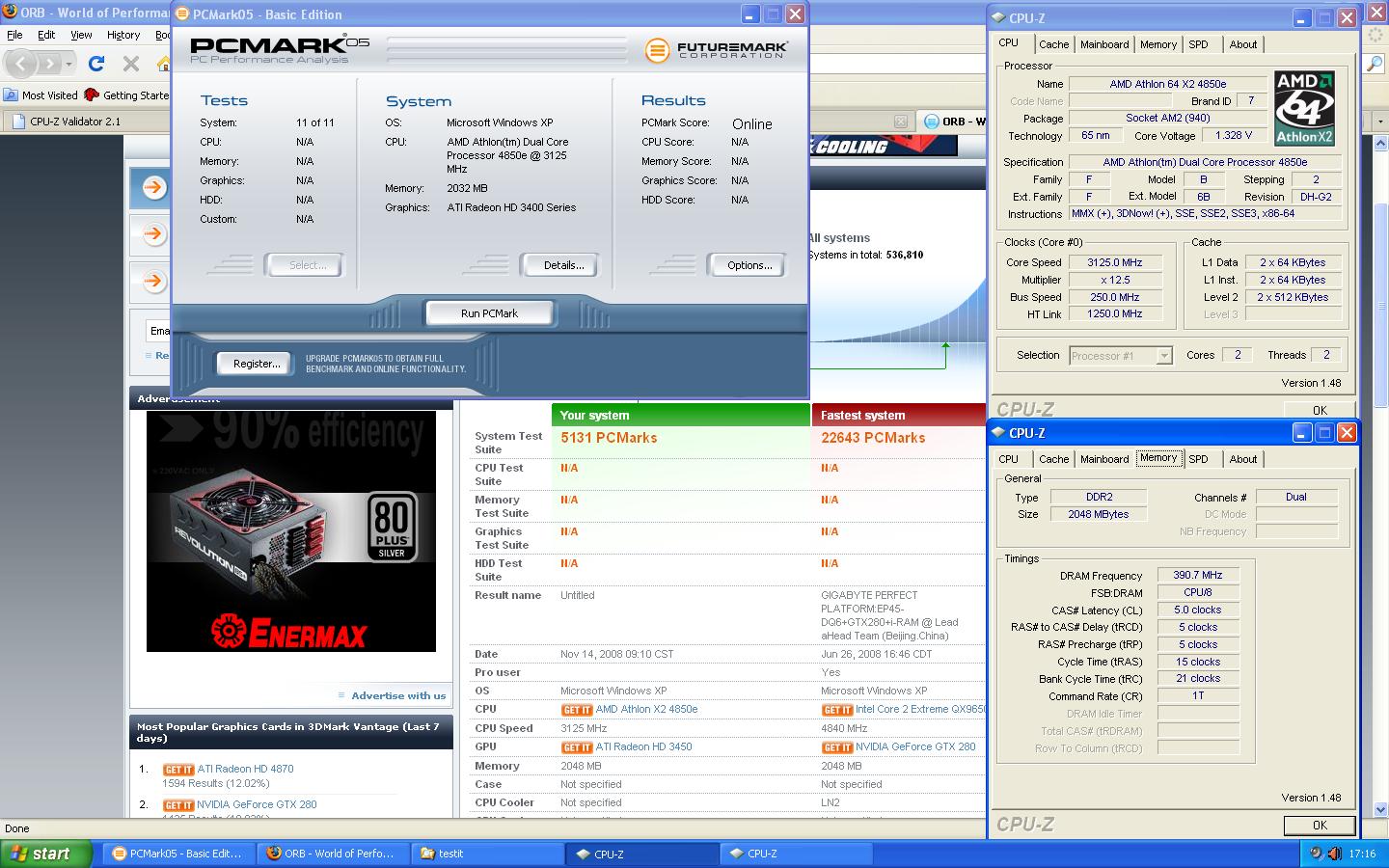The width and height of the screenshot is (1389, 868).
Task: Click AMD Athlon 64 X2 logo
Action: coord(1304,107)
